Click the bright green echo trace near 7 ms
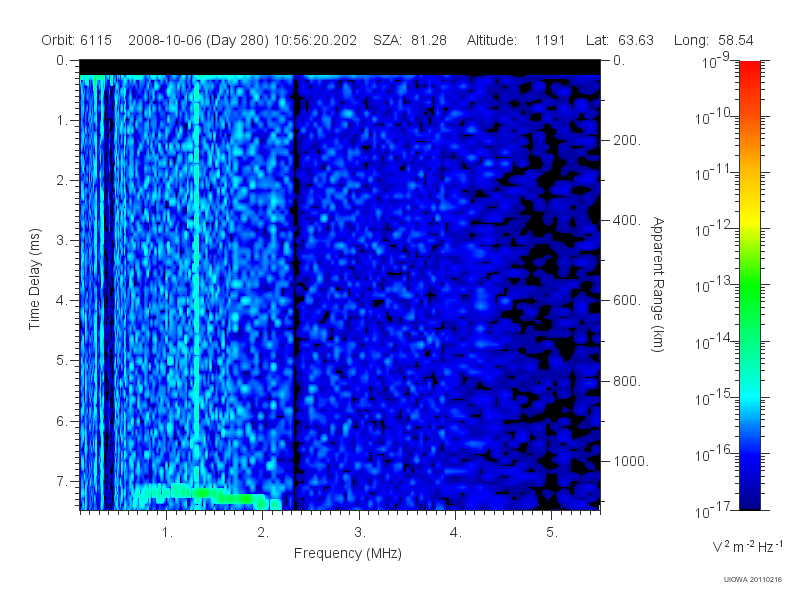Image resolution: width=800 pixels, height=600 pixels. pos(207,496)
